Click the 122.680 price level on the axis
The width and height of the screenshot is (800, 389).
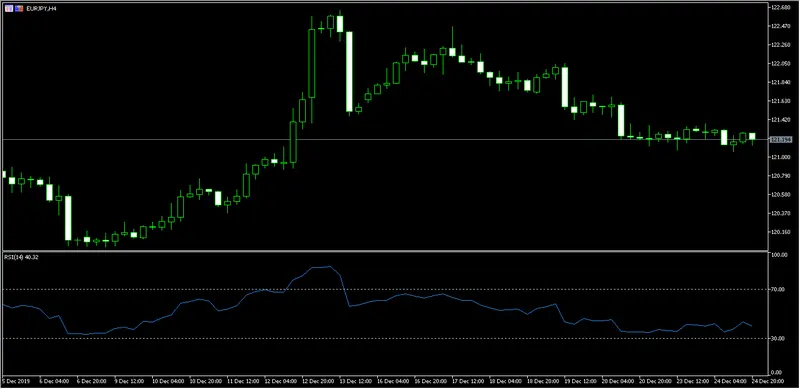click(x=779, y=7)
